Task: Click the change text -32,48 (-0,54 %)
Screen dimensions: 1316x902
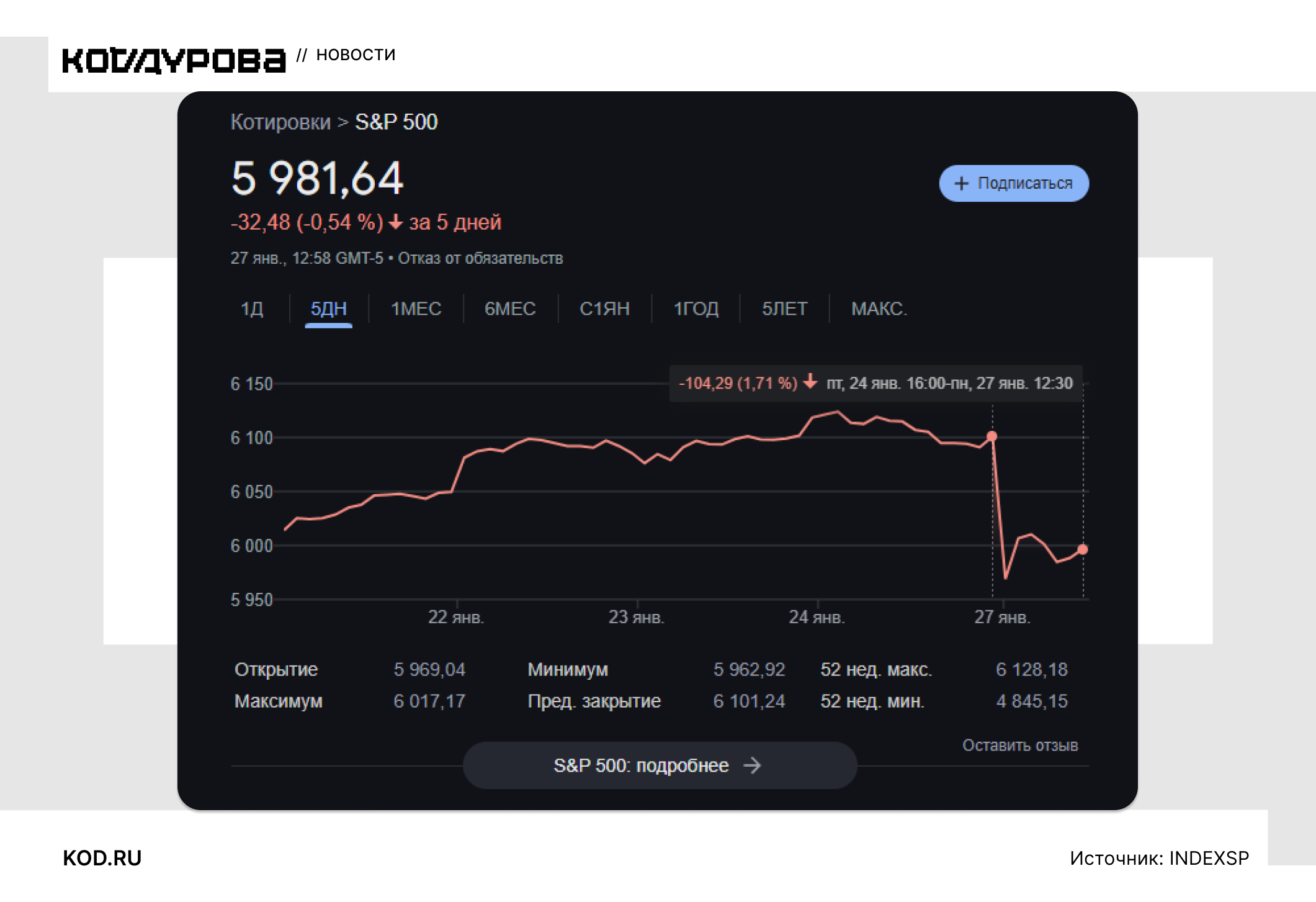Action: [x=307, y=222]
